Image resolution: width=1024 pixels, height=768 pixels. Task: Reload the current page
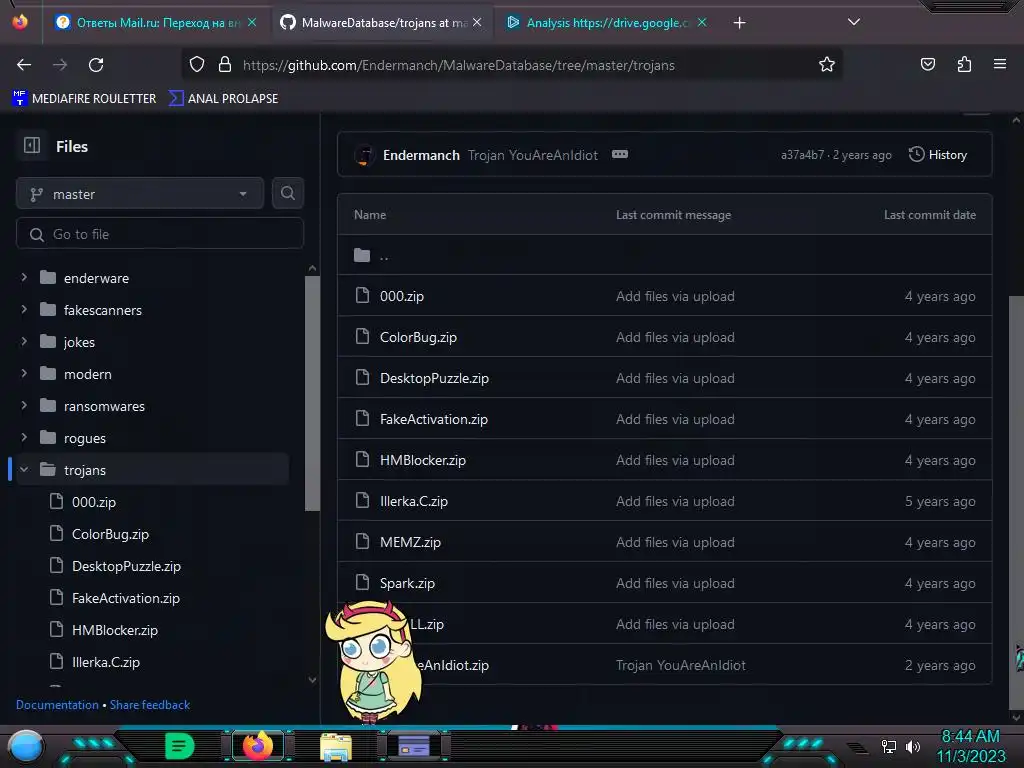(96, 65)
